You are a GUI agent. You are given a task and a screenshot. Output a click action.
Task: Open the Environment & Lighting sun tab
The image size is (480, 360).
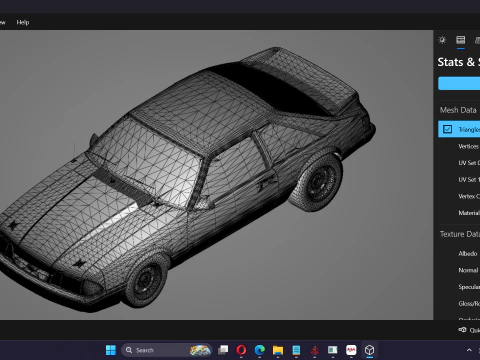click(442, 40)
